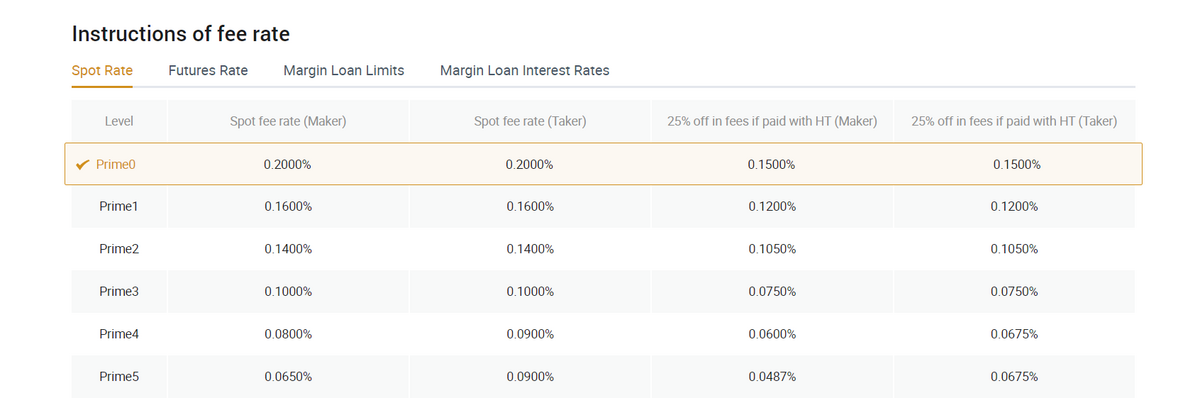Switch to the Futures Rate tab
The width and height of the screenshot is (1200, 398).
pos(208,70)
